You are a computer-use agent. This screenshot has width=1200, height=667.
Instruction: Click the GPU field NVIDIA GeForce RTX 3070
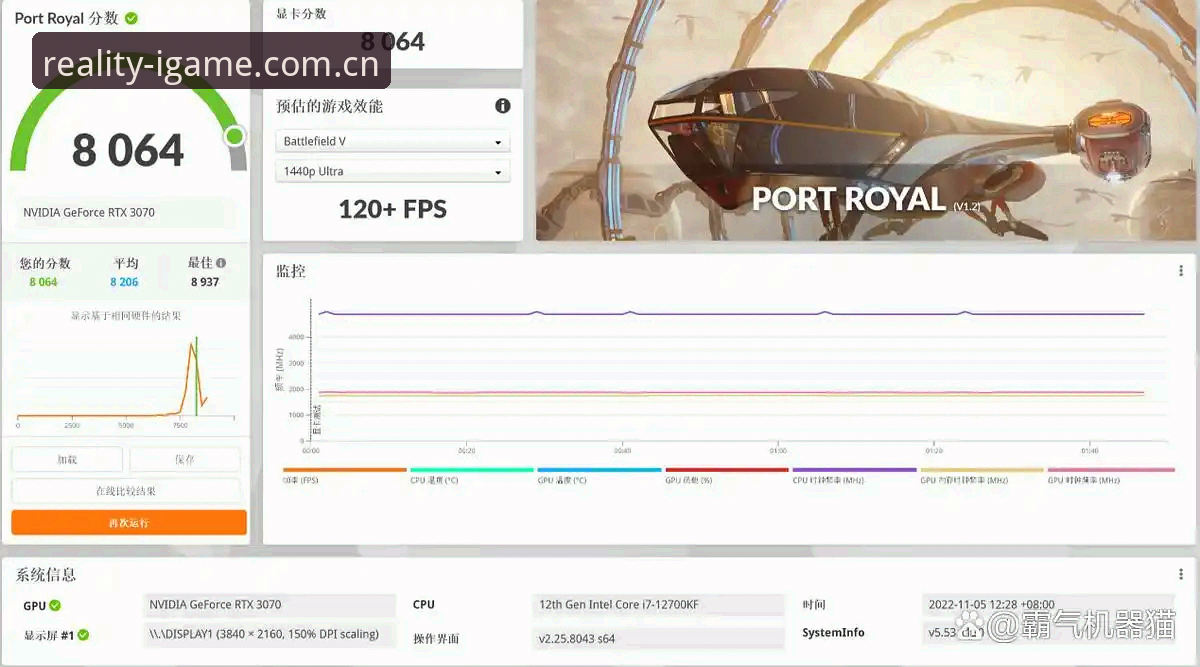tap(270, 605)
